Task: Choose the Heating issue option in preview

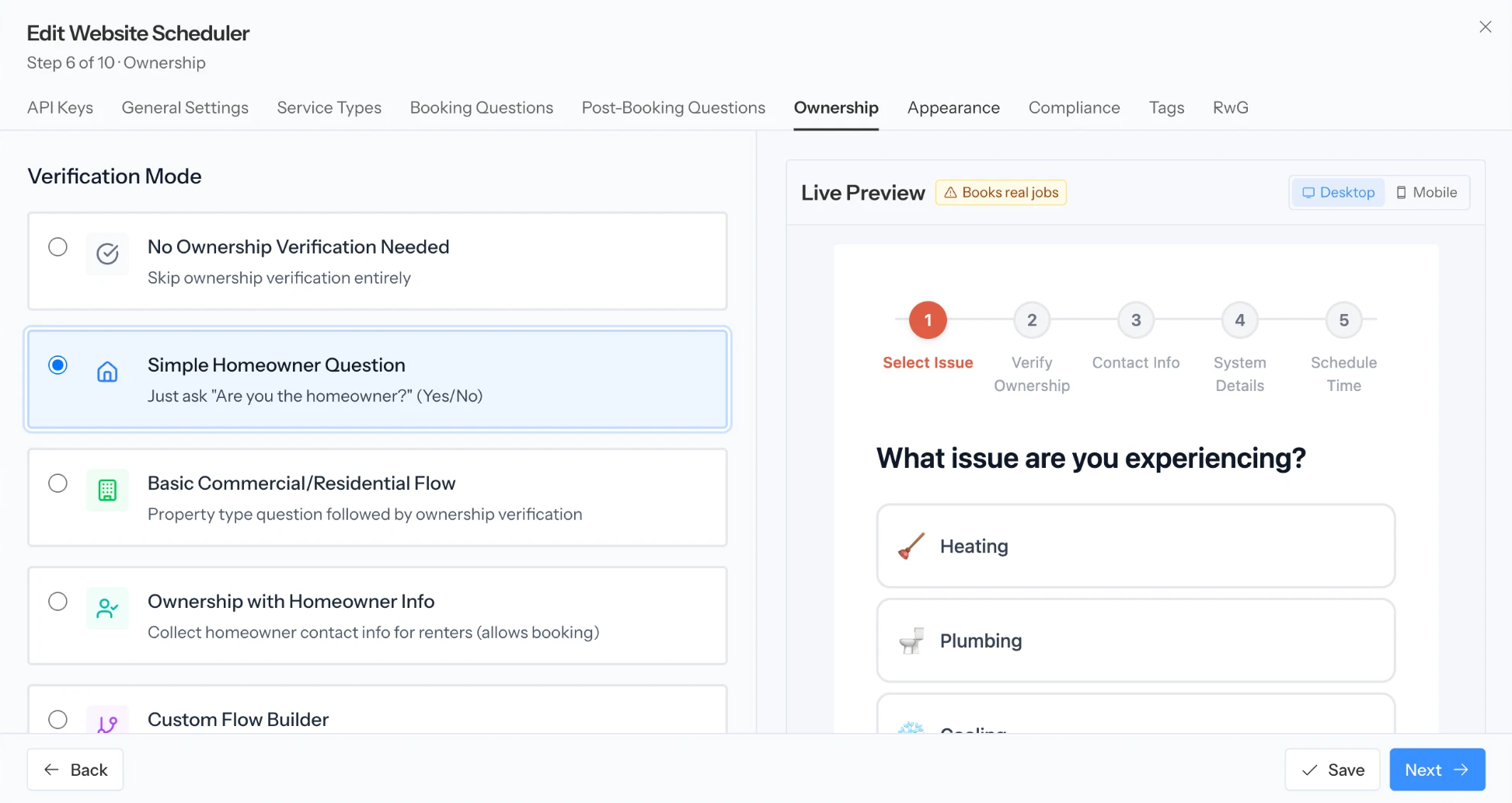Action: click(x=1136, y=546)
